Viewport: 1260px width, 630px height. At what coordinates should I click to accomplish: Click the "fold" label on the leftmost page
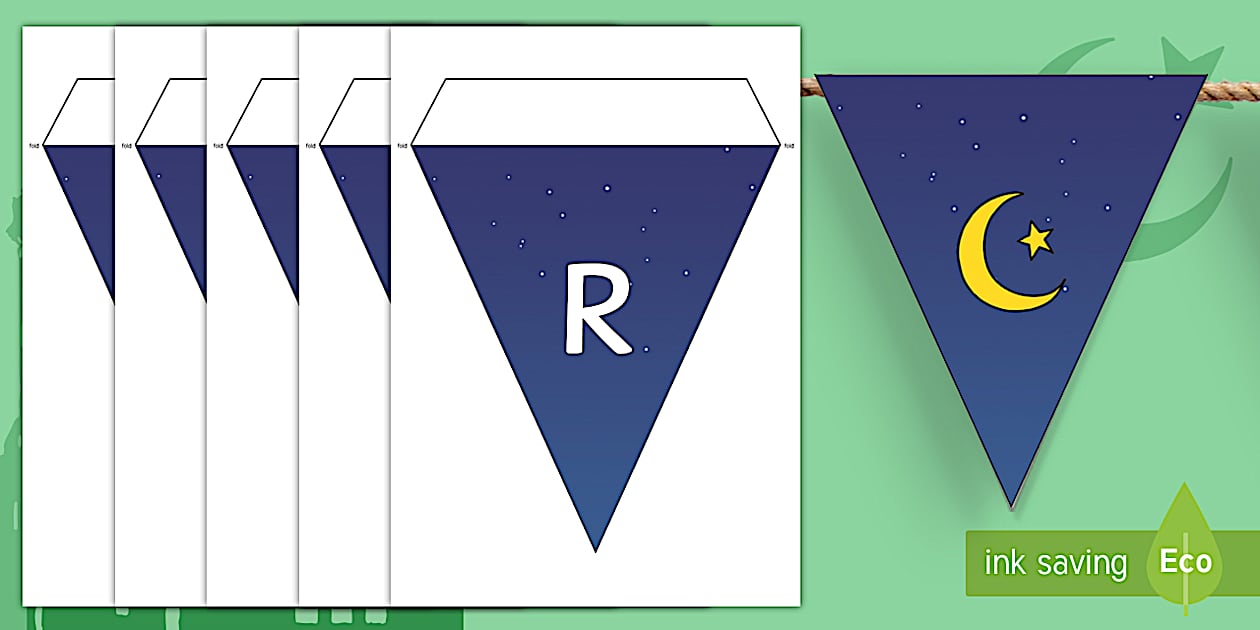[34, 146]
